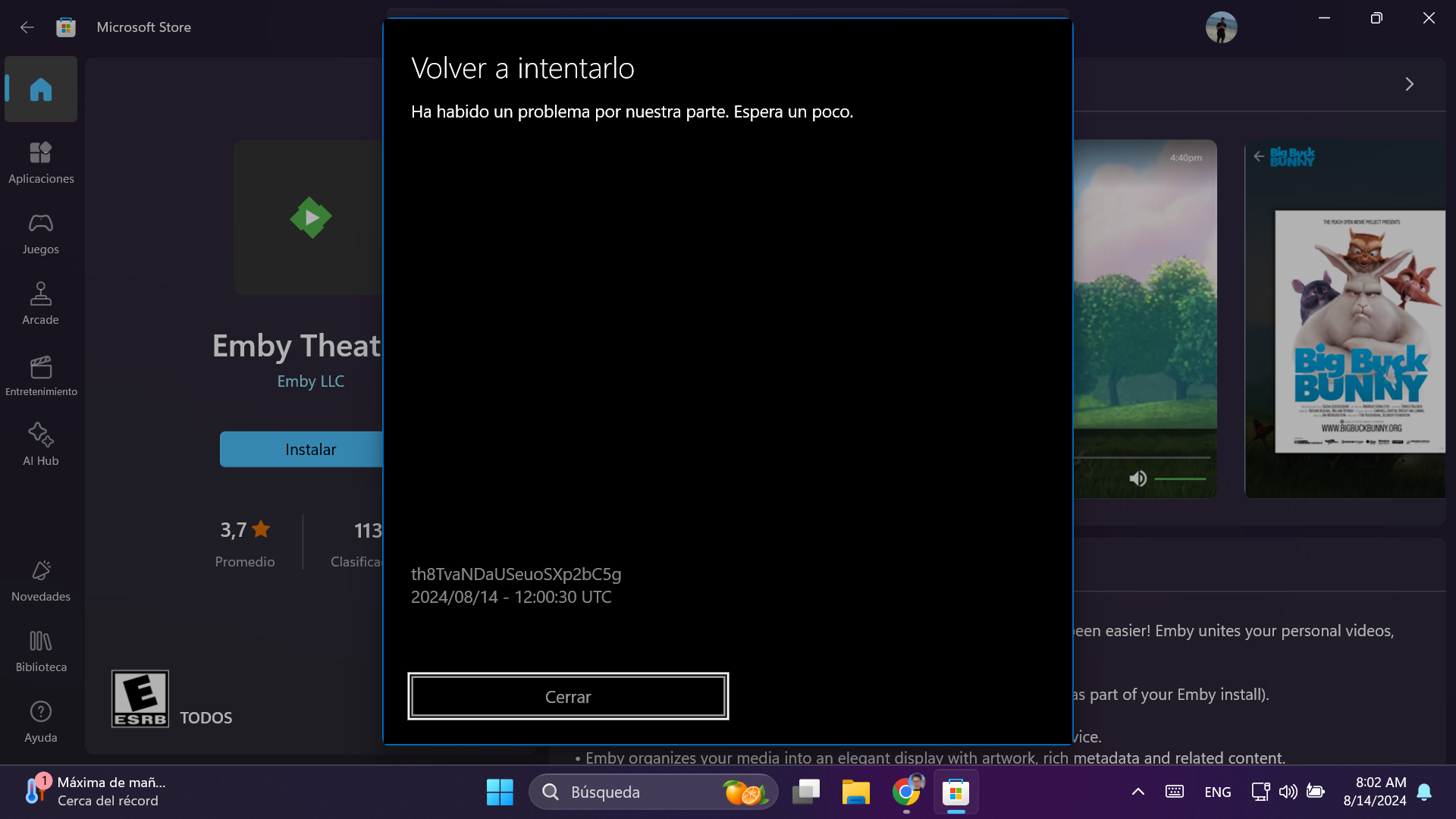
Task: Open AI Hub section
Action: point(41,444)
